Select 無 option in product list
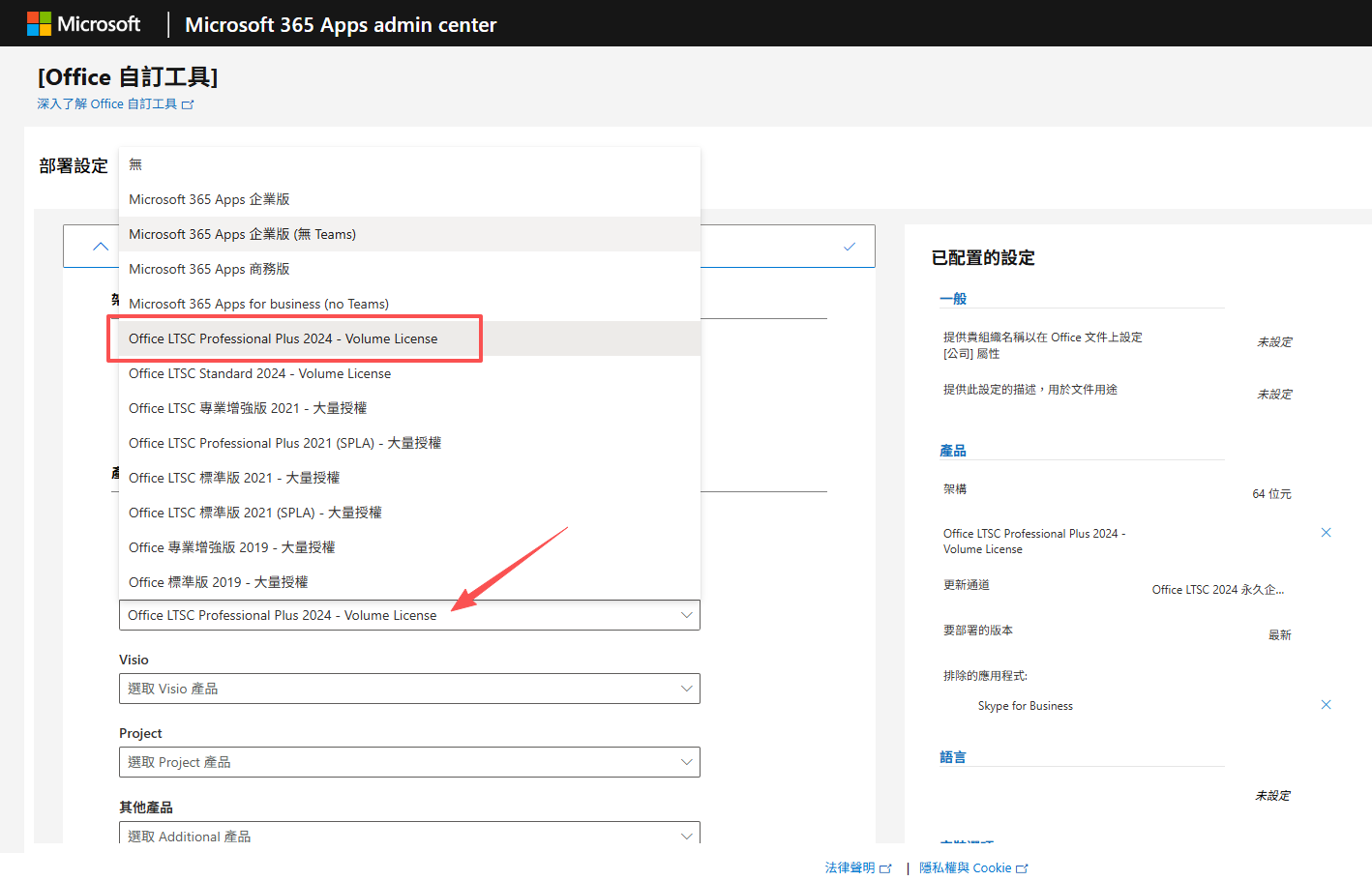This screenshot has height=881, width=1372. pyautogui.click(x=409, y=164)
